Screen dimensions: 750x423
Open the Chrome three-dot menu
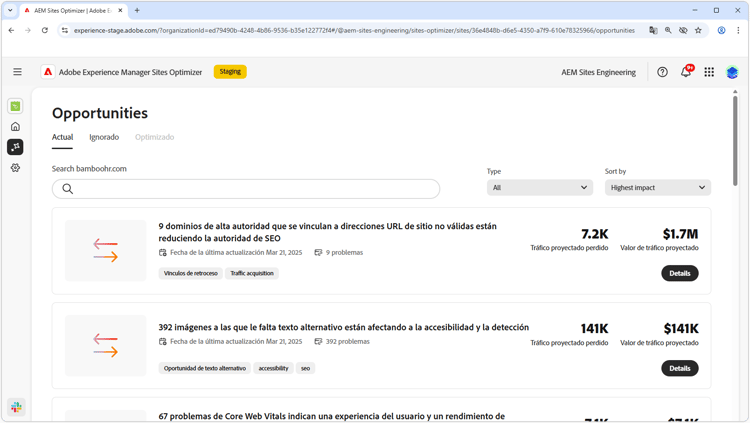click(738, 30)
